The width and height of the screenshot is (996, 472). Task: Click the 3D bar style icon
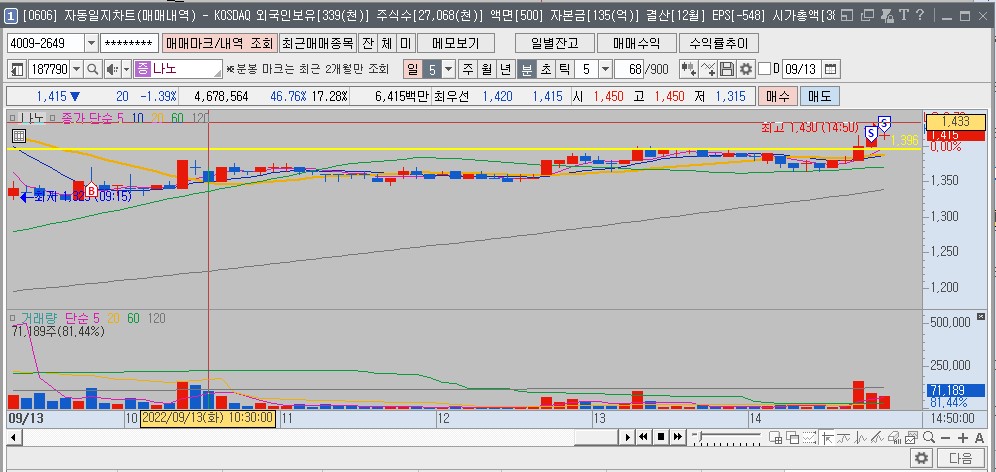[x=894, y=437]
